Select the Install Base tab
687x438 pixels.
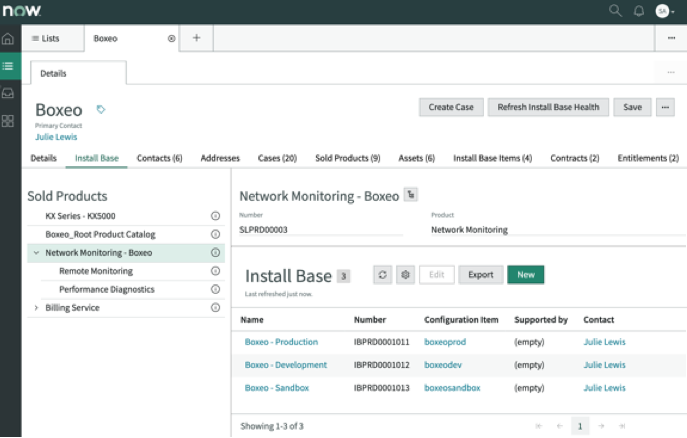pyautogui.click(x=96, y=158)
